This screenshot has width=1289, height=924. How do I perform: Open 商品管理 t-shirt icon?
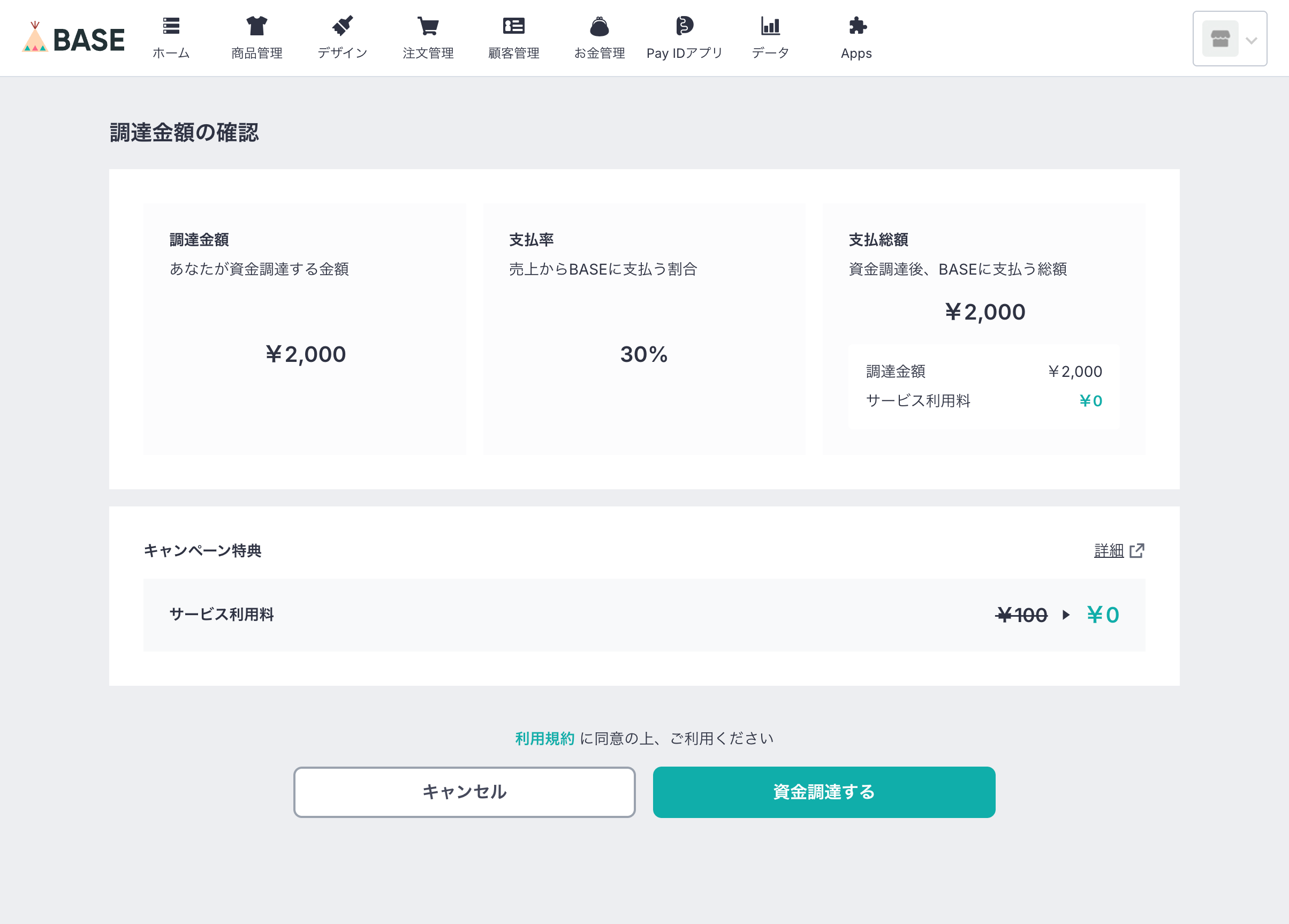257,26
